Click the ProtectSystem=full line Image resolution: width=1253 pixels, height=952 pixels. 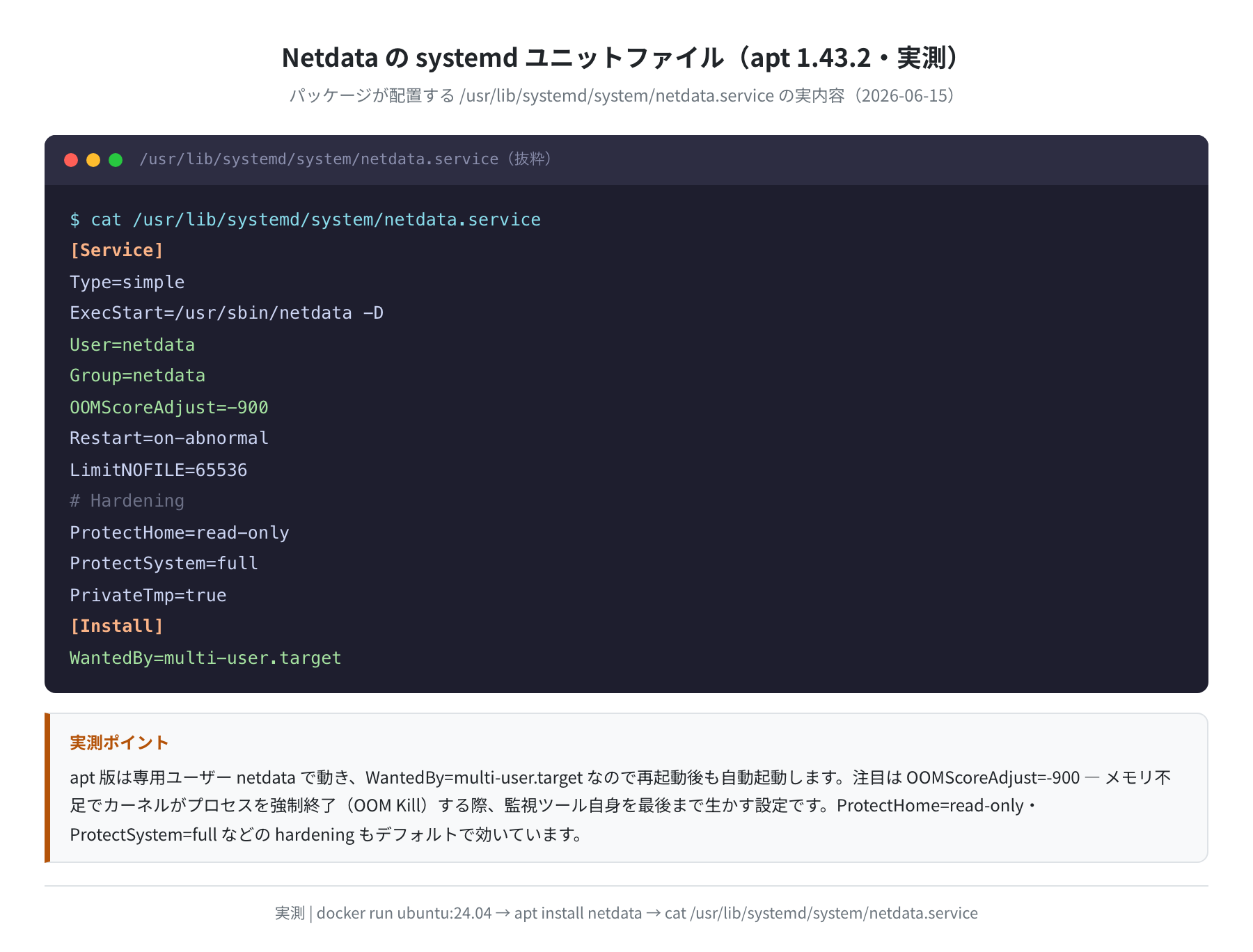pos(164,564)
